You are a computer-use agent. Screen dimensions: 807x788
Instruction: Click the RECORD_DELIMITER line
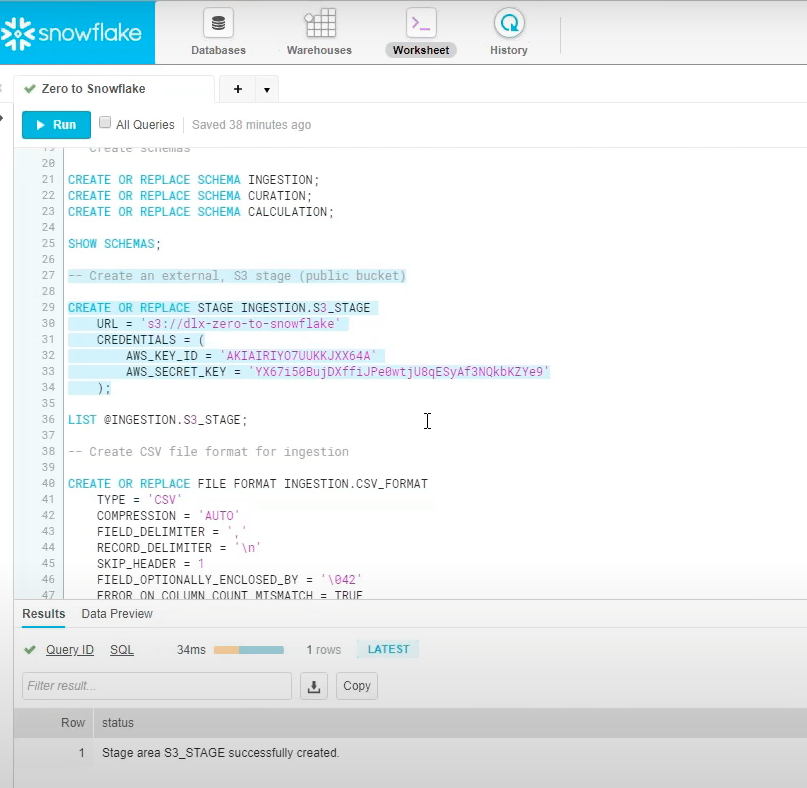pyautogui.click(x=179, y=548)
